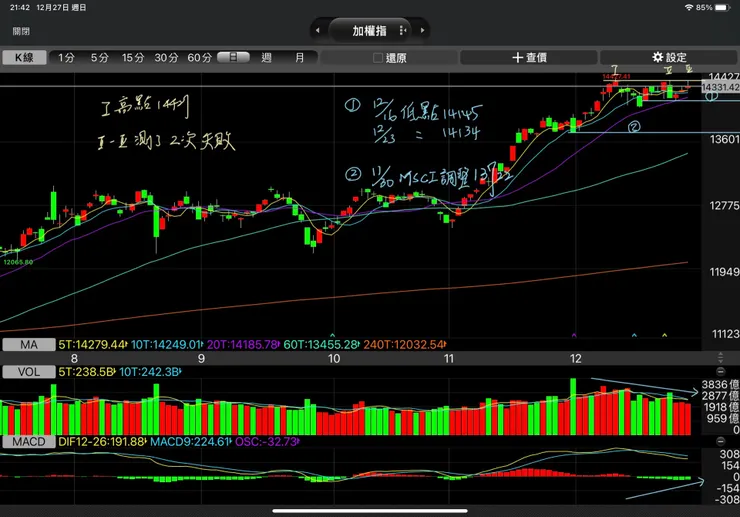Tap the blue caret marker on chart bottom
Viewport: 740px width, 517px height.
click(634, 335)
